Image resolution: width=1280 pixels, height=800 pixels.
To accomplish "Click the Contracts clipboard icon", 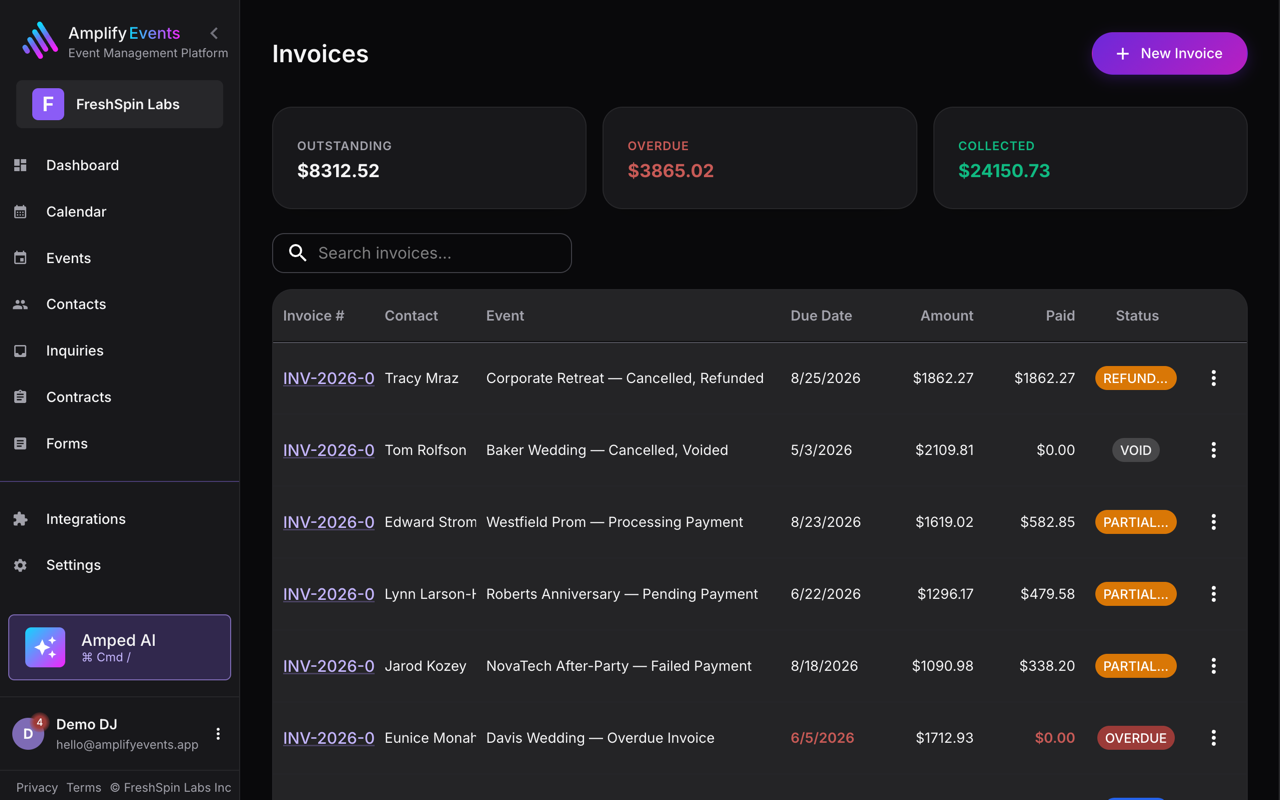I will [x=20, y=397].
